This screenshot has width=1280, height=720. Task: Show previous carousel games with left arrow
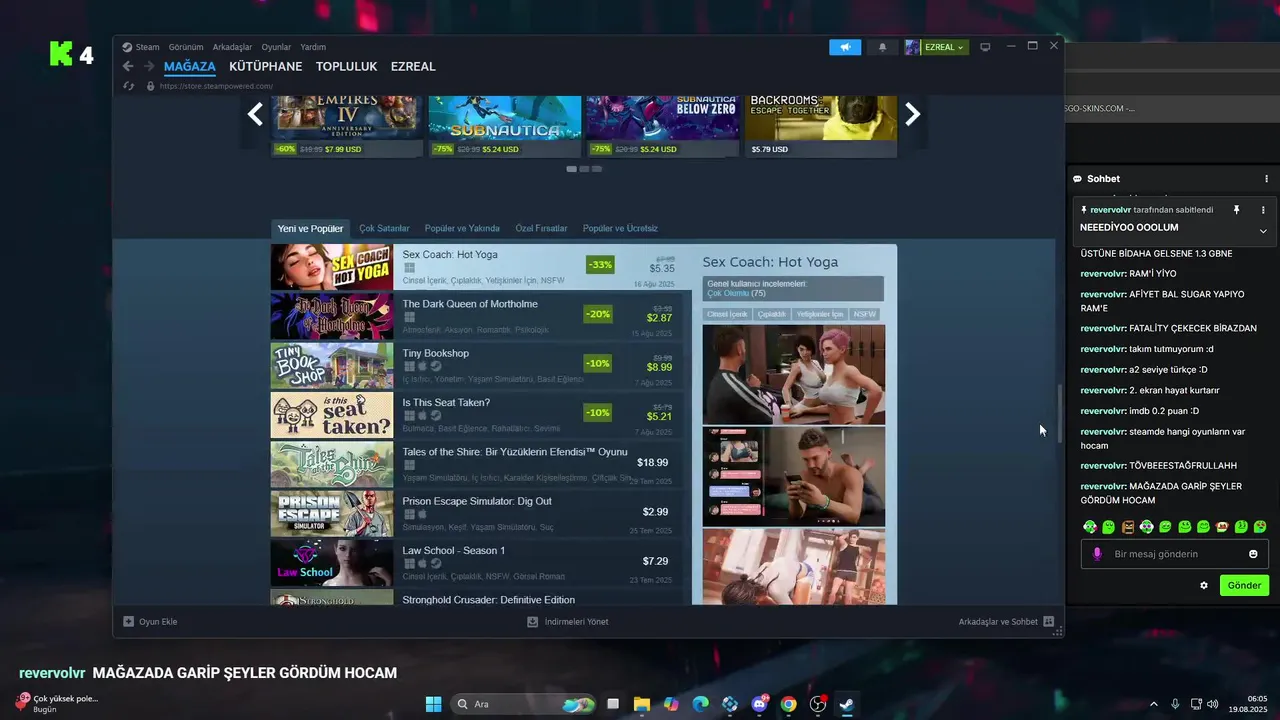click(x=255, y=114)
